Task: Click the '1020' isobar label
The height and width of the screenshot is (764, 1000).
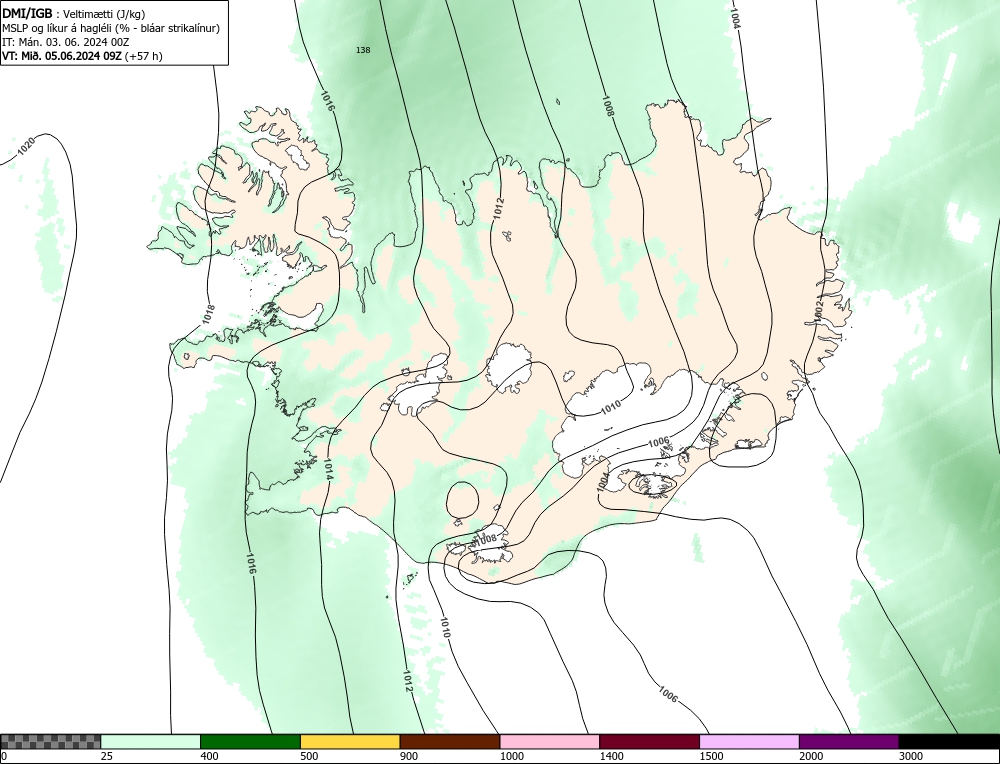Action: click(x=27, y=147)
